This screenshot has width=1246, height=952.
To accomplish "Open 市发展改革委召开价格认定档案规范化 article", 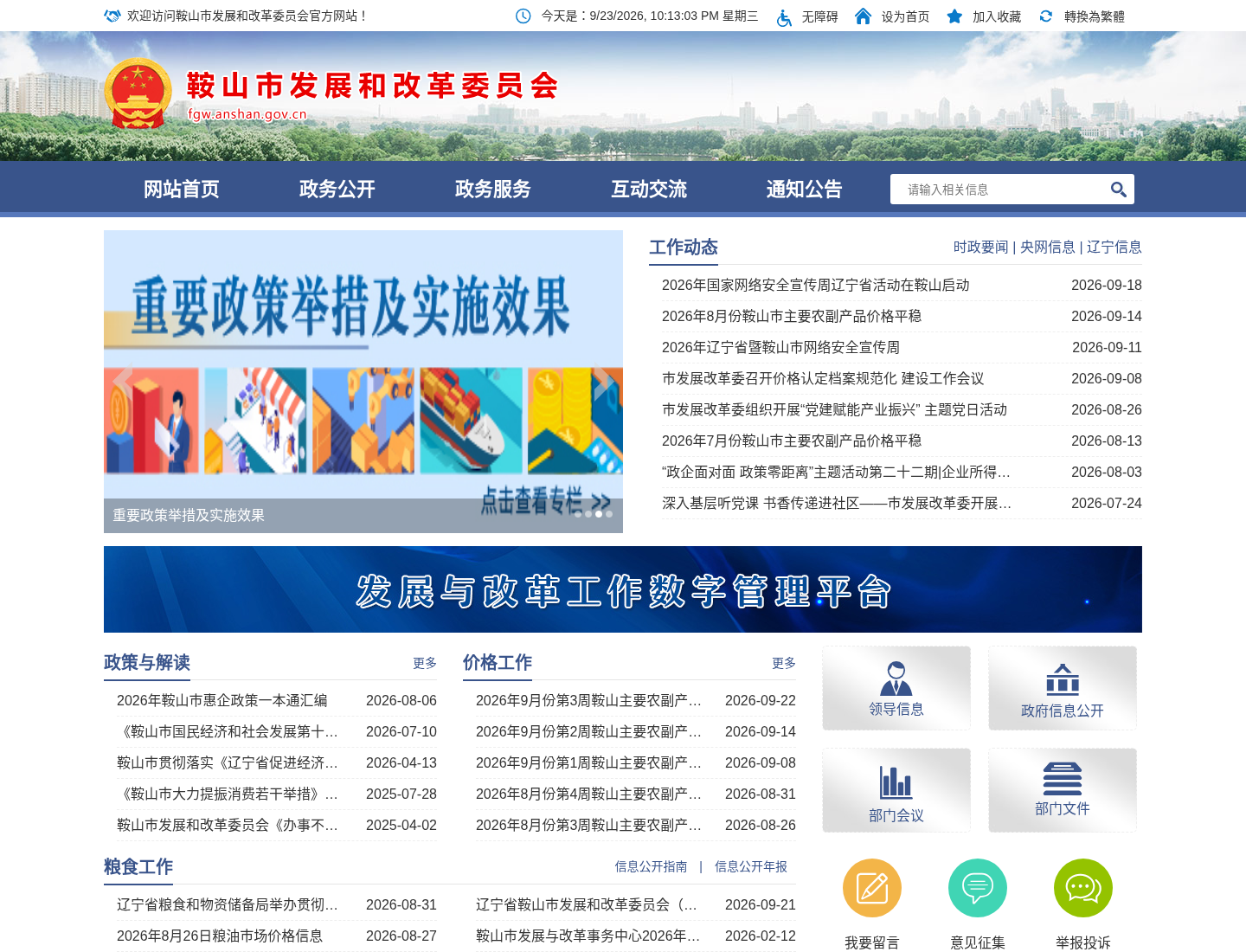I will (823, 378).
